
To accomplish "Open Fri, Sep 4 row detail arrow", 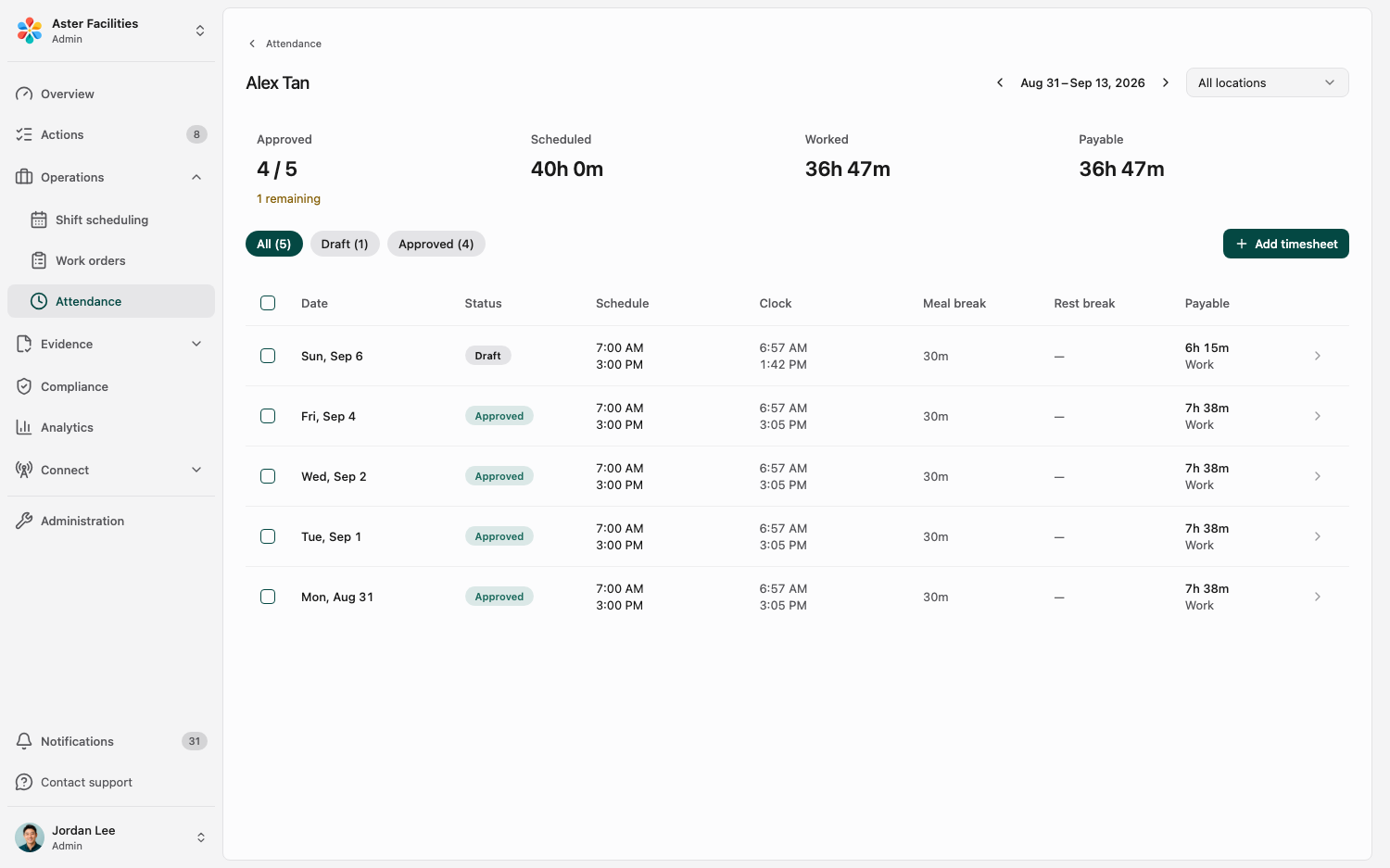I will click(x=1318, y=416).
